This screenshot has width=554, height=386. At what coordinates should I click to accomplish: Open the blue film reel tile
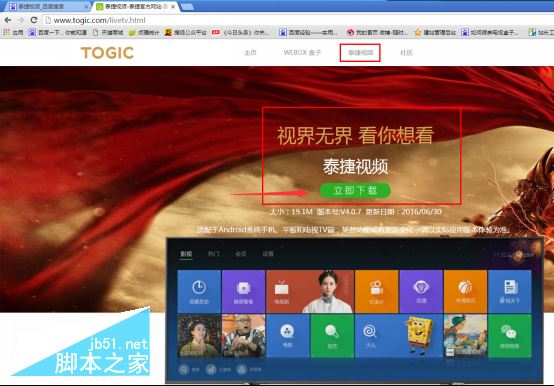(x=288, y=336)
